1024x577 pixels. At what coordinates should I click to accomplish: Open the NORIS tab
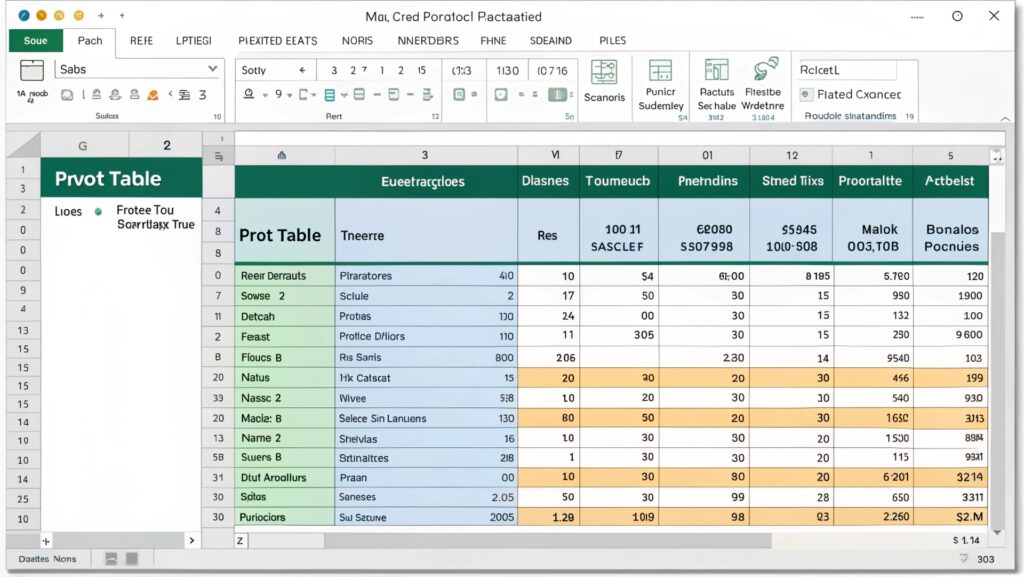[x=357, y=40]
